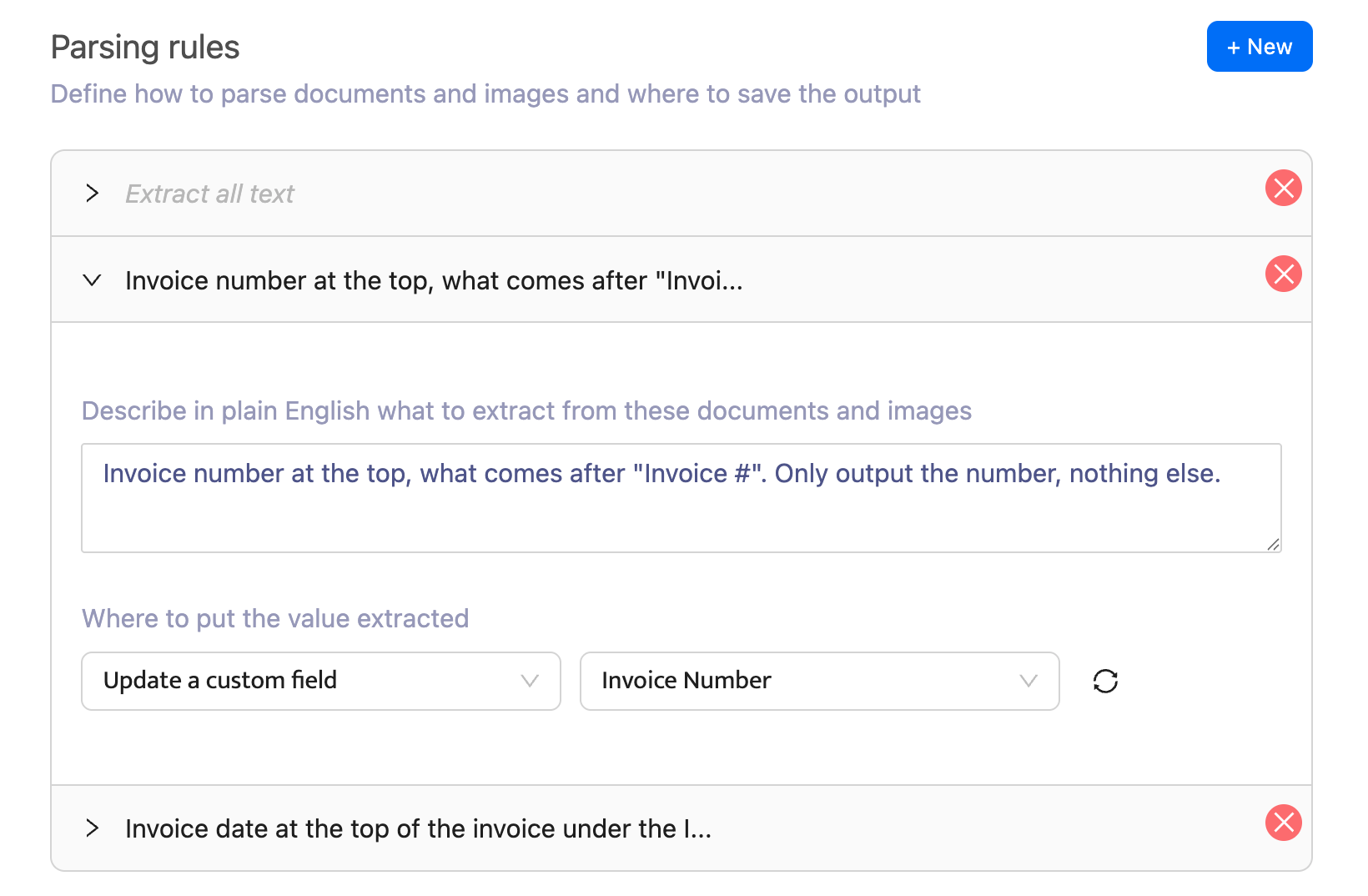
Task: Open the "Update a custom field" dropdown
Action: tap(320, 681)
